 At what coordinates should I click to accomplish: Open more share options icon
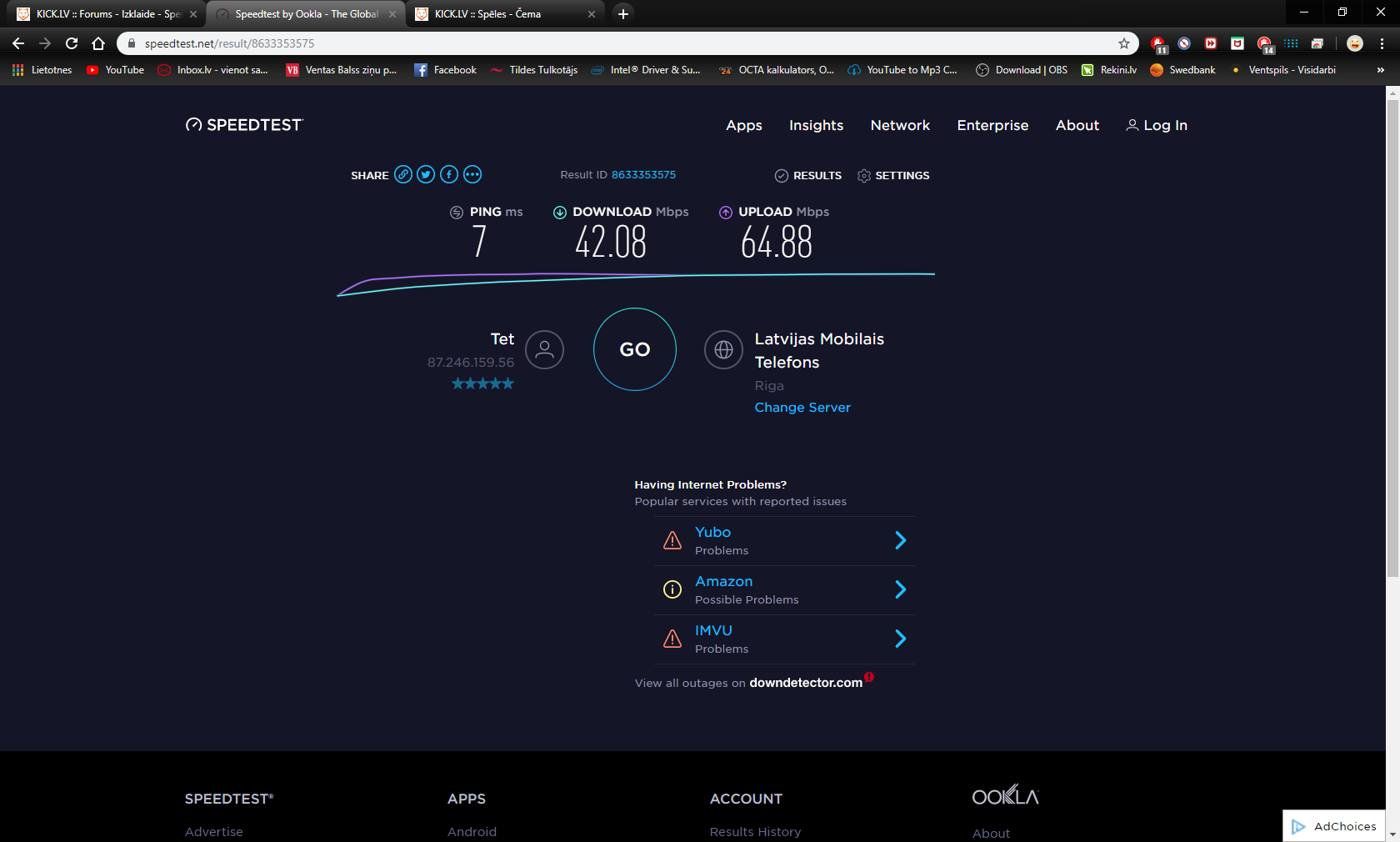click(472, 174)
